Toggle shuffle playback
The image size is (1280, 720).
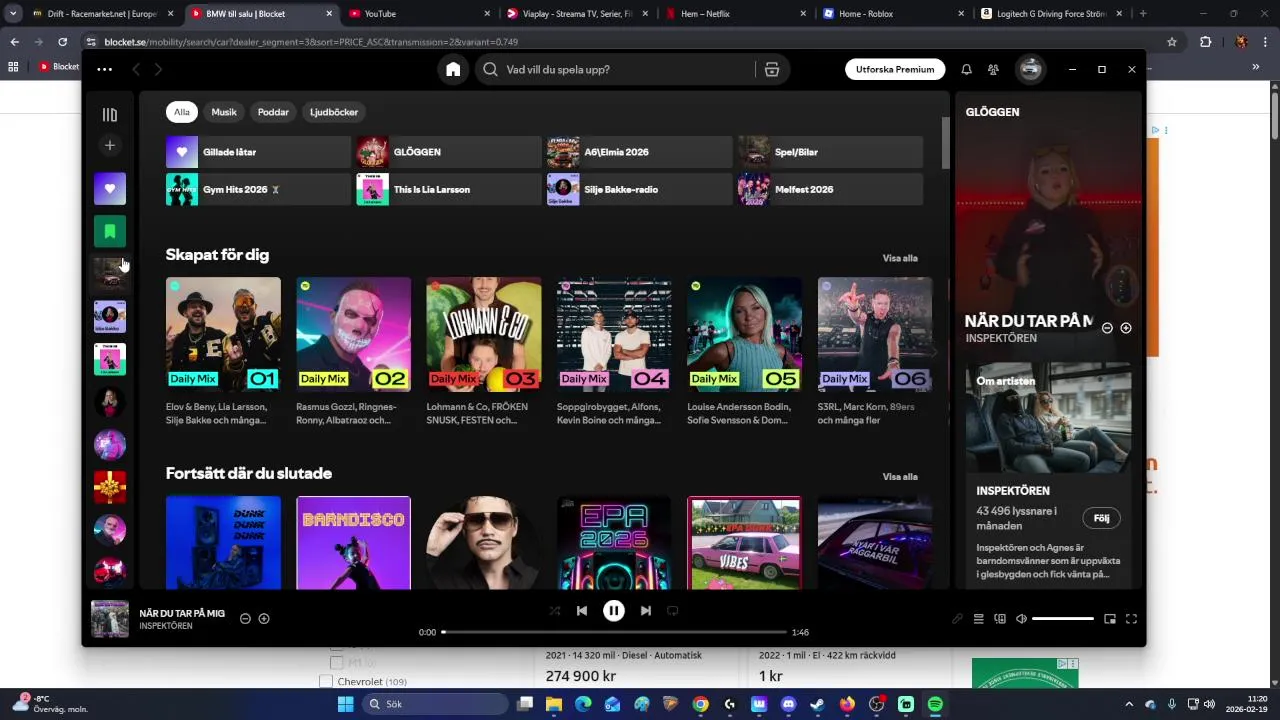[555, 611]
